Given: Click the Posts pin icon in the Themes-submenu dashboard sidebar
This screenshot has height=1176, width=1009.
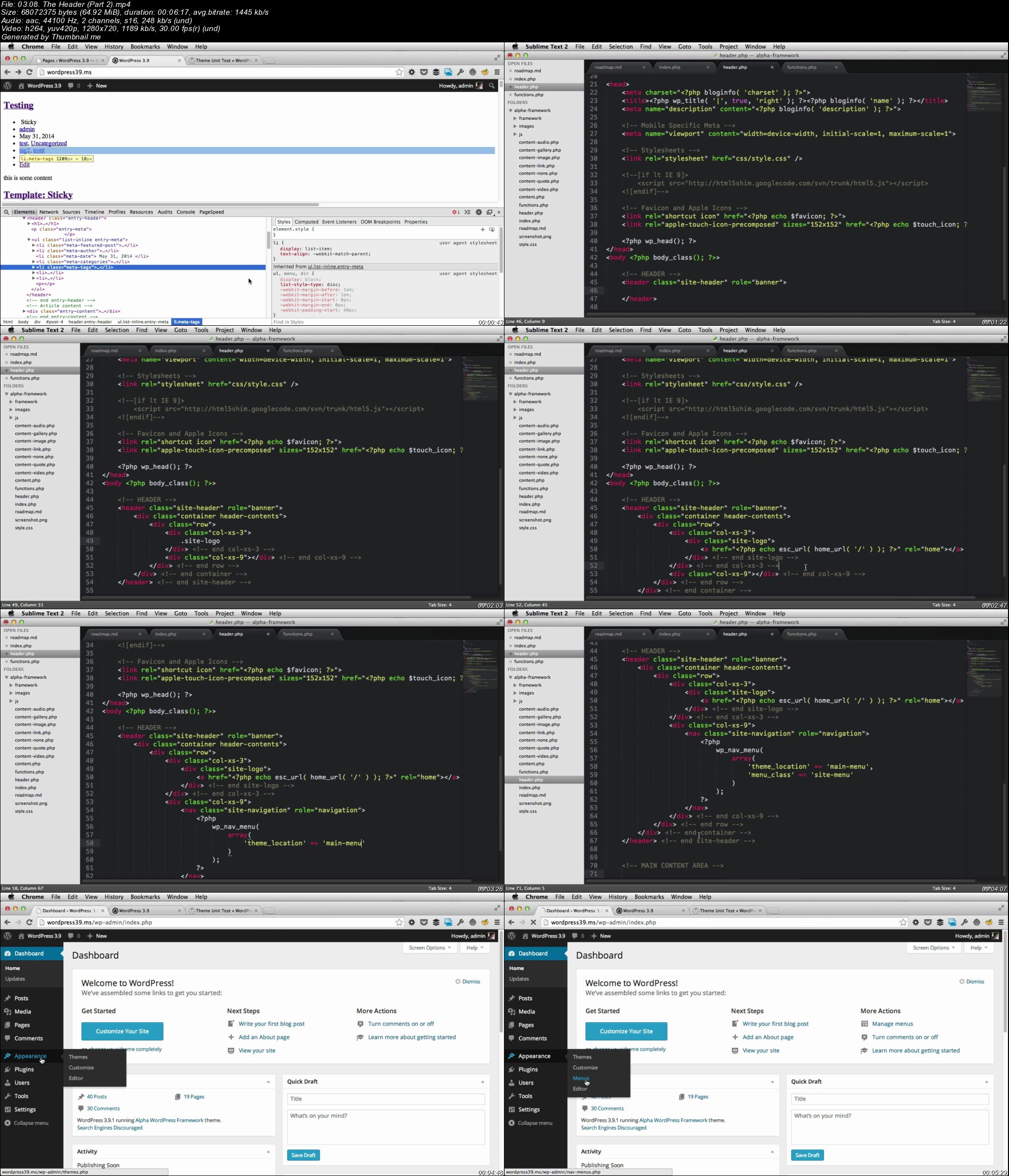Looking at the screenshot, I should click(8, 998).
